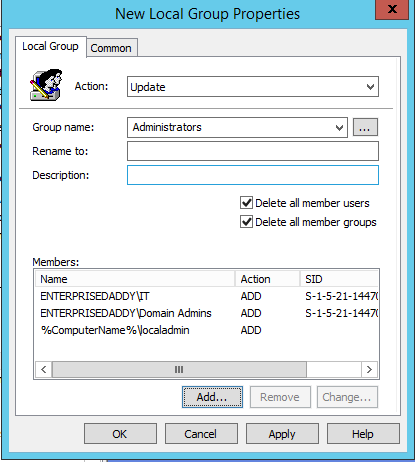
Task: Confirm with the OK button
Action: click(x=120, y=434)
